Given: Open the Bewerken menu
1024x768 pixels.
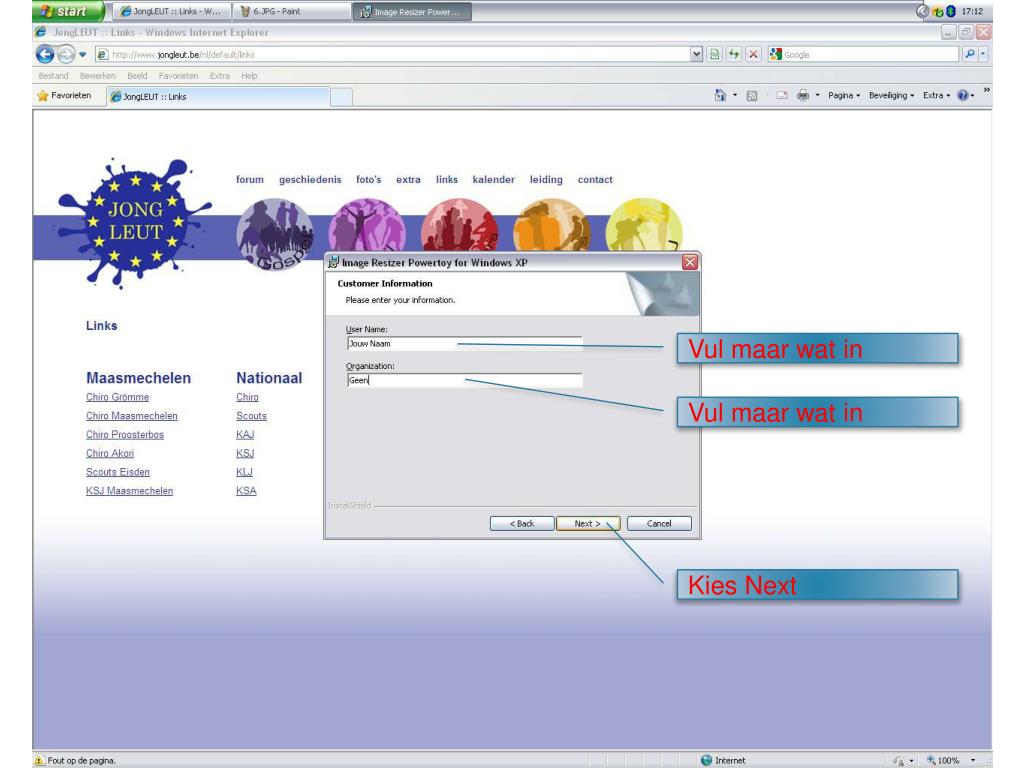Looking at the screenshot, I should (98, 76).
